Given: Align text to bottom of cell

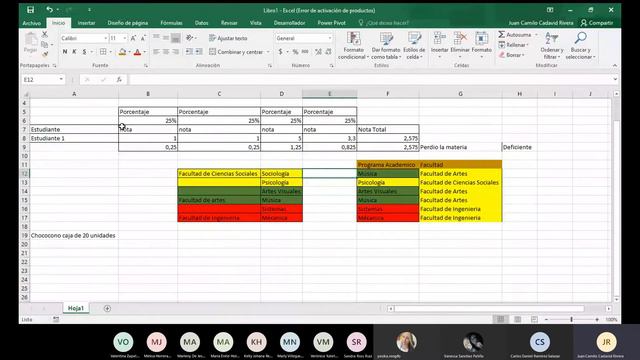Looking at the screenshot, I should [x=176, y=38].
